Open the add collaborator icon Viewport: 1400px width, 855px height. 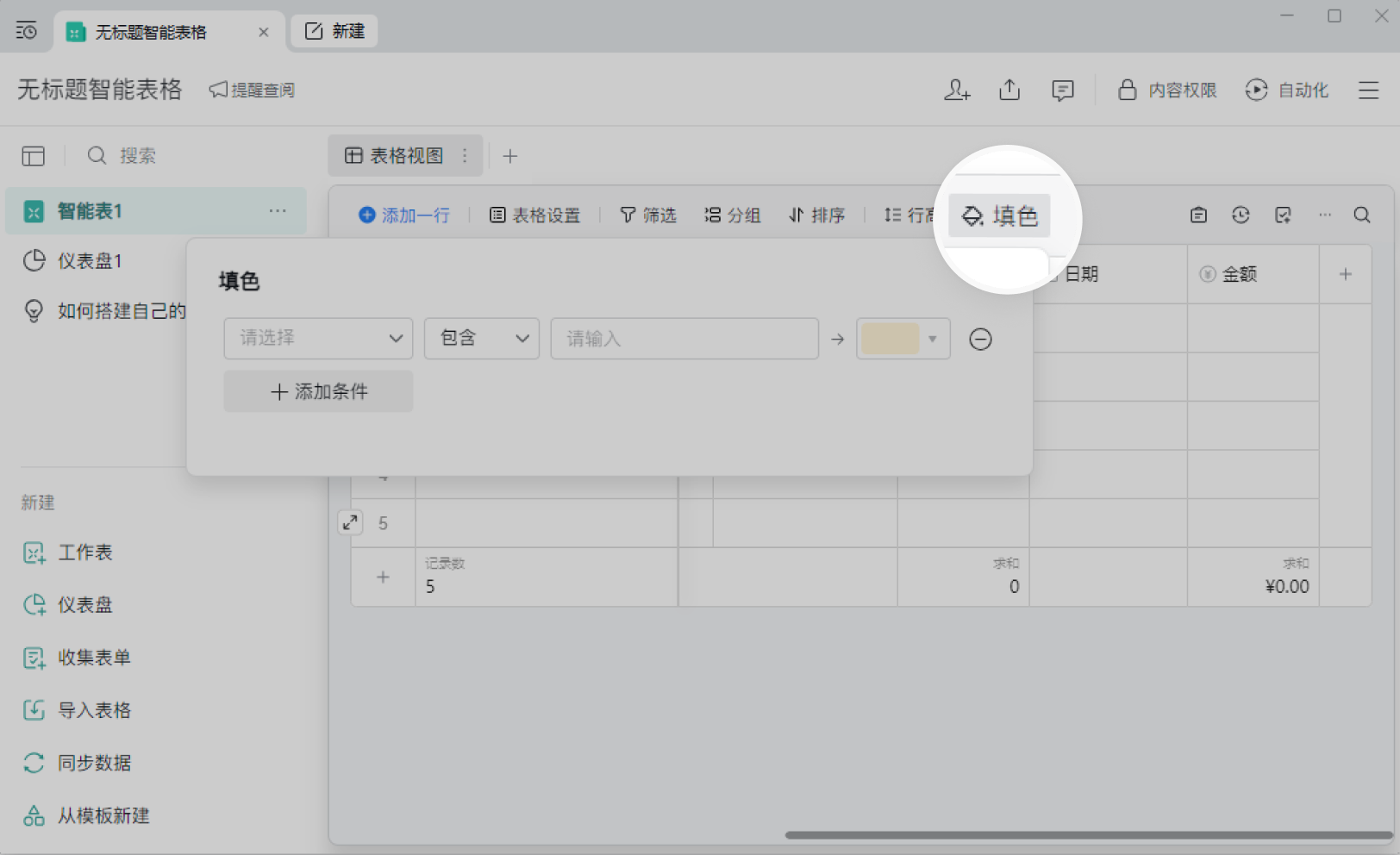pos(957,90)
